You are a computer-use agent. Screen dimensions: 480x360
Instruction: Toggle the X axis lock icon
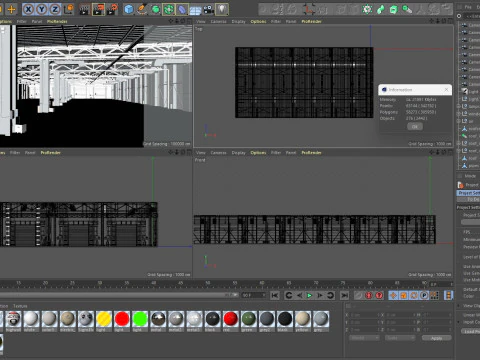pos(28,9)
